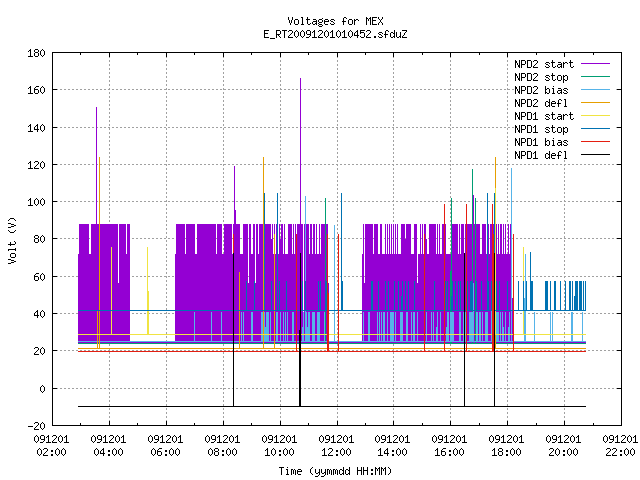
Task: Click the orange NPD2 defl legend line
Action: [x=595, y=103]
